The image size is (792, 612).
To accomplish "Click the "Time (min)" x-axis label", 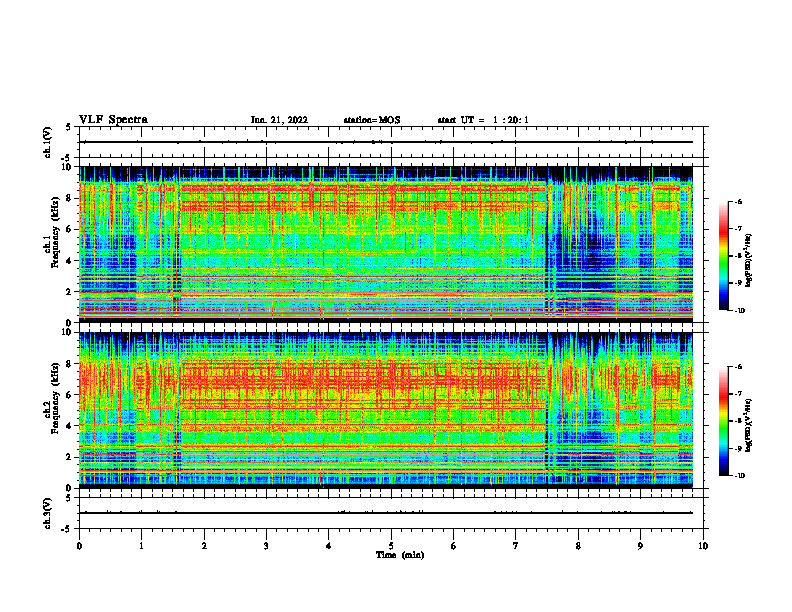I will pyautogui.click(x=400, y=555).
